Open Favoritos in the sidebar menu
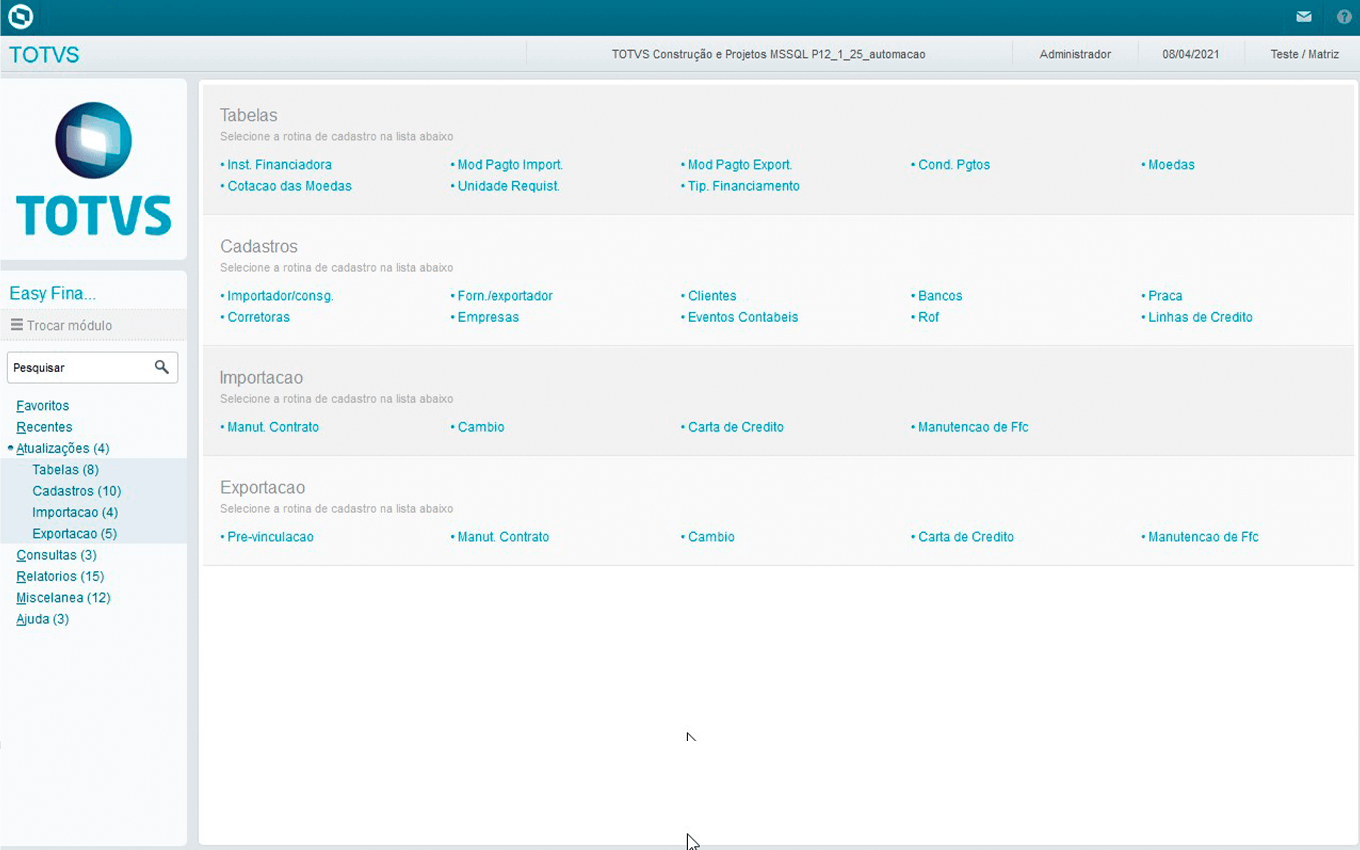 point(43,406)
